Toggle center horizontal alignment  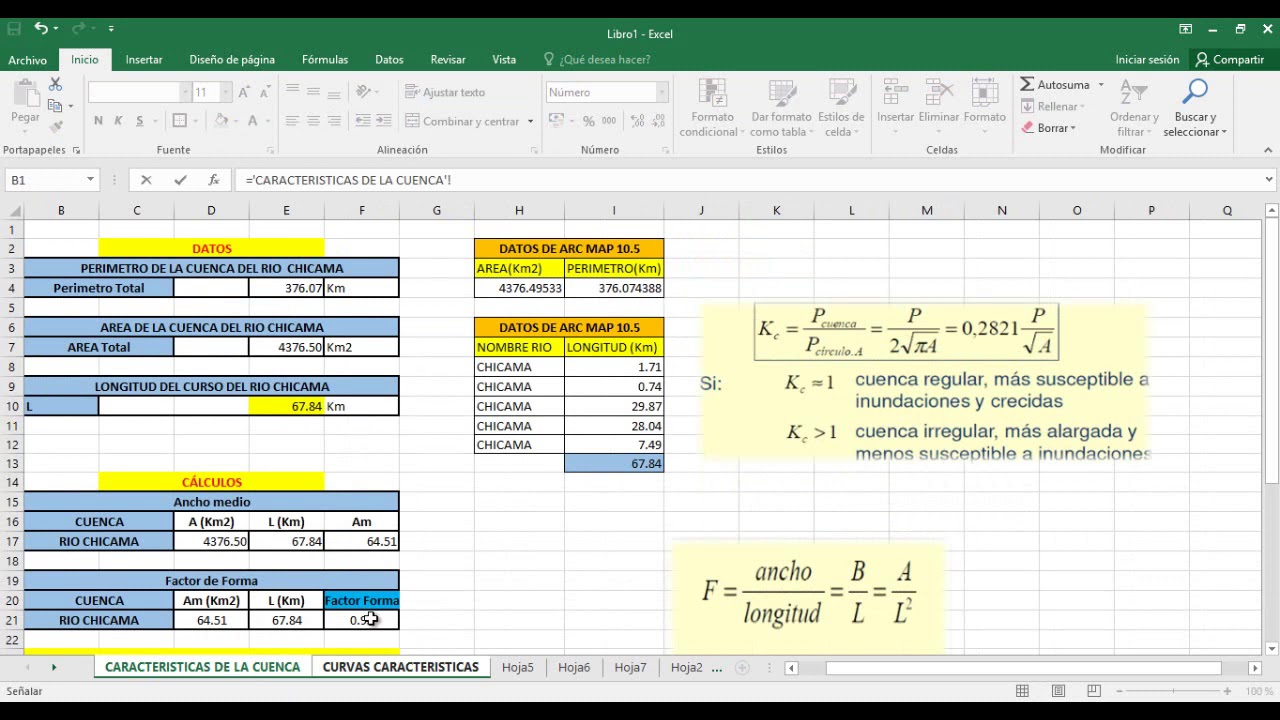(313, 121)
